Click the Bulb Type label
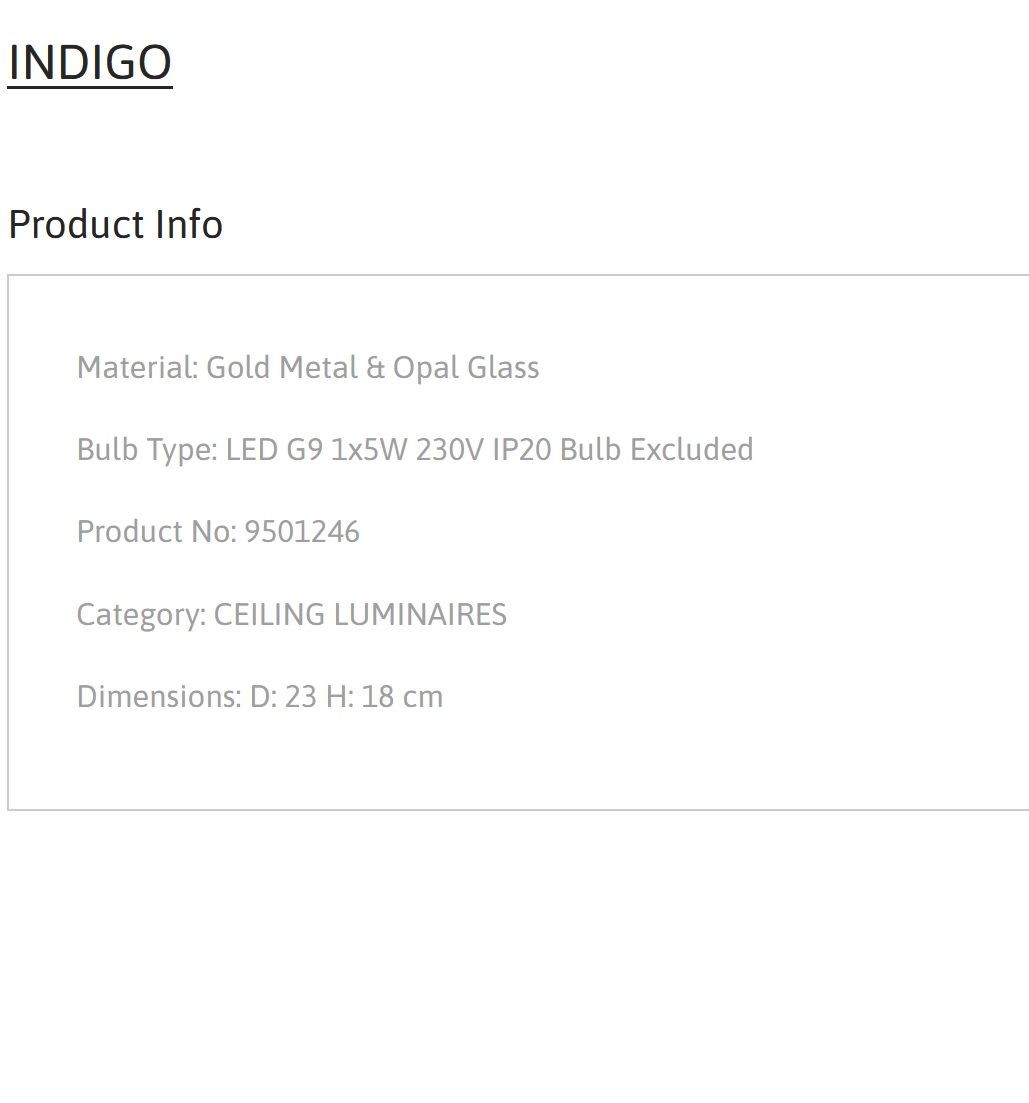This screenshot has width=1029, height=1103. click(x=147, y=450)
